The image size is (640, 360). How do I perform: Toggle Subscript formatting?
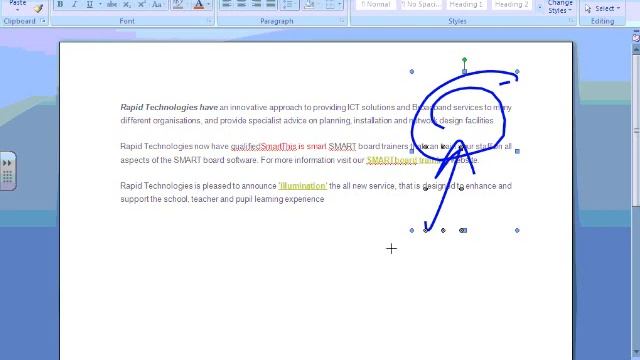tap(127, 4)
